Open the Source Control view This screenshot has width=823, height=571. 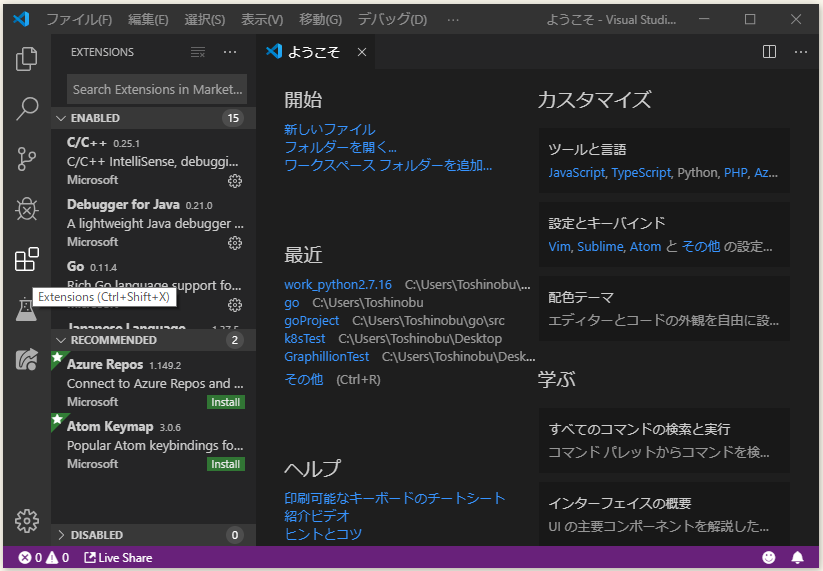tap(26, 159)
